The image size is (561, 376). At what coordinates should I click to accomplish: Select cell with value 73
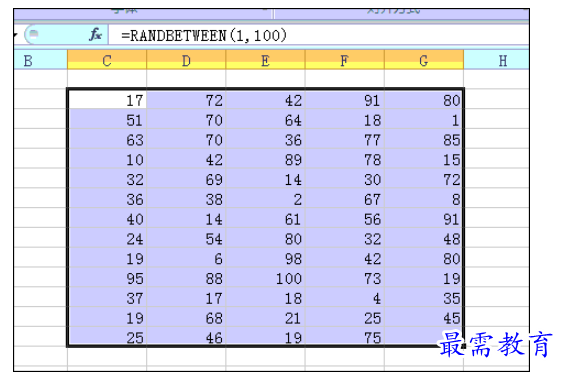tap(345, 278)
